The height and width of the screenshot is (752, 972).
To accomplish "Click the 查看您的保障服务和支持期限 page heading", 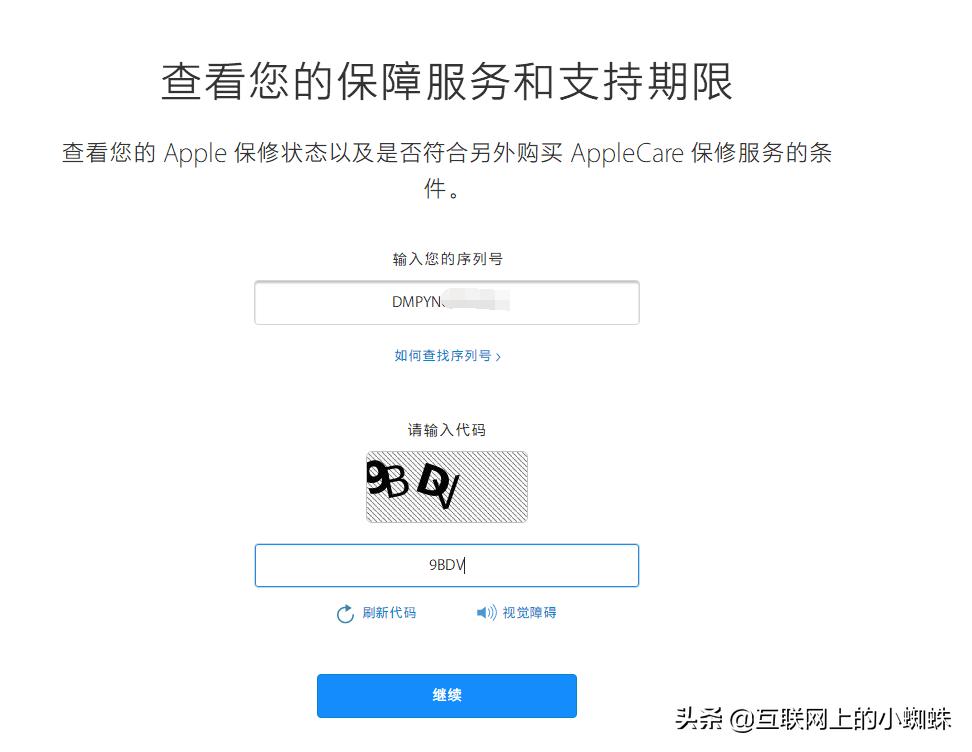I will tap(447, 82).
